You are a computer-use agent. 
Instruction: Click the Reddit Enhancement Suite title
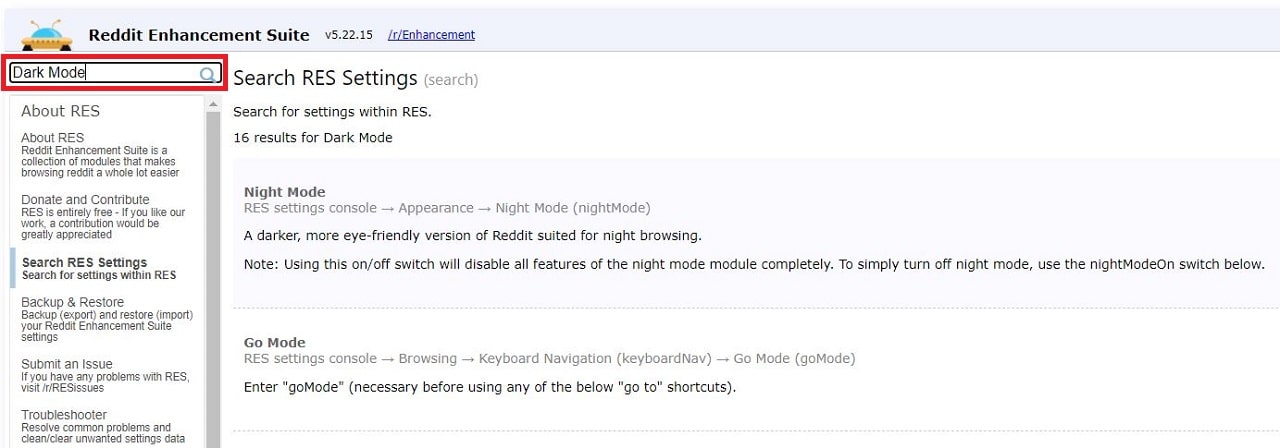(199, 34)
